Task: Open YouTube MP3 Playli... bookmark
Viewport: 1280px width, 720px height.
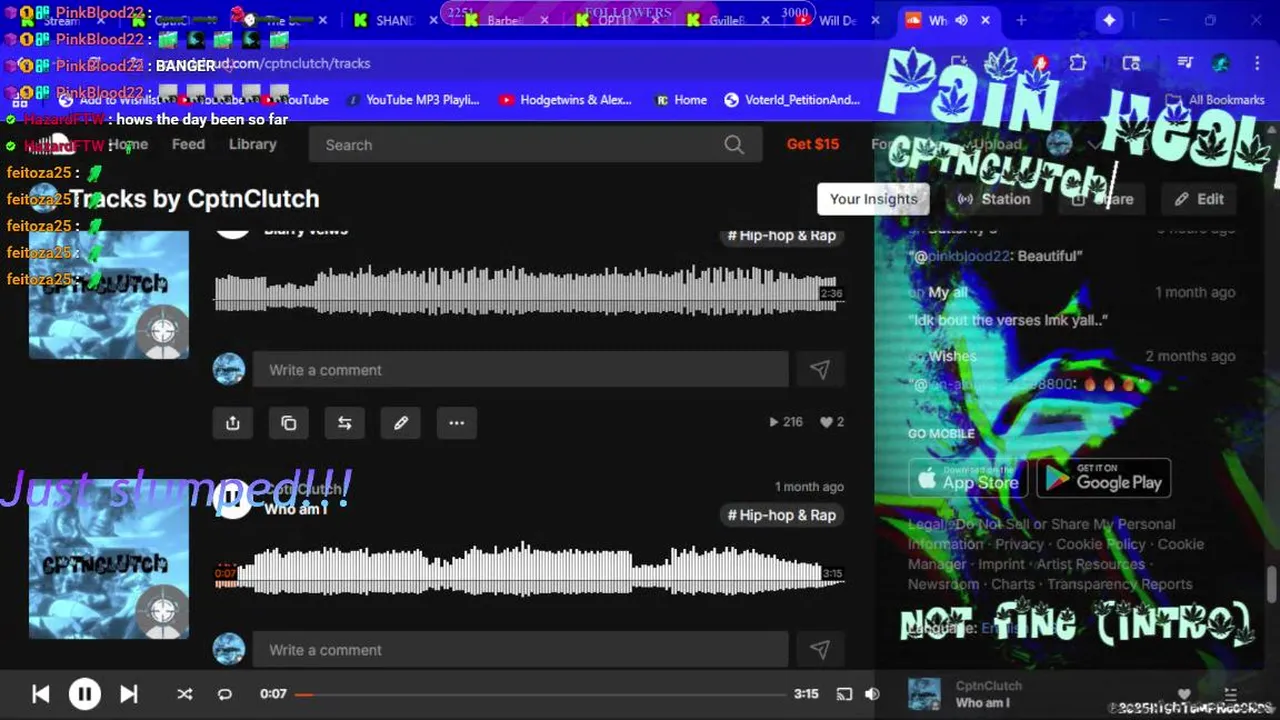Action: coord(412,100)
